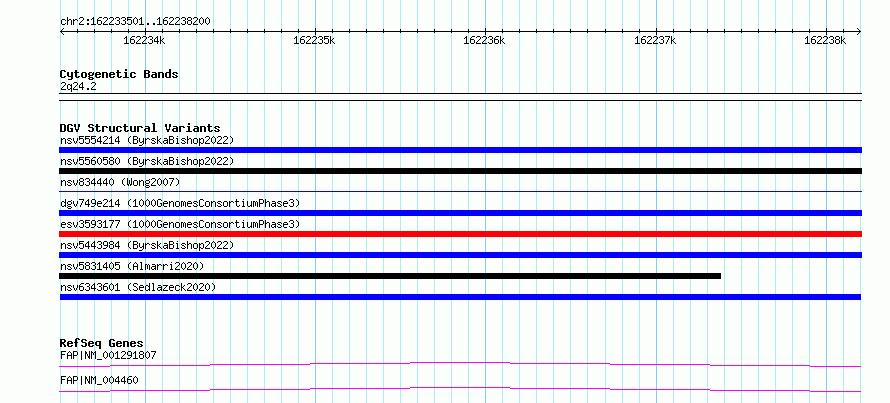Screen dimensions: 890x403
Task: Open the RefSeq Genes track title
Action: (x=102, y=343)
